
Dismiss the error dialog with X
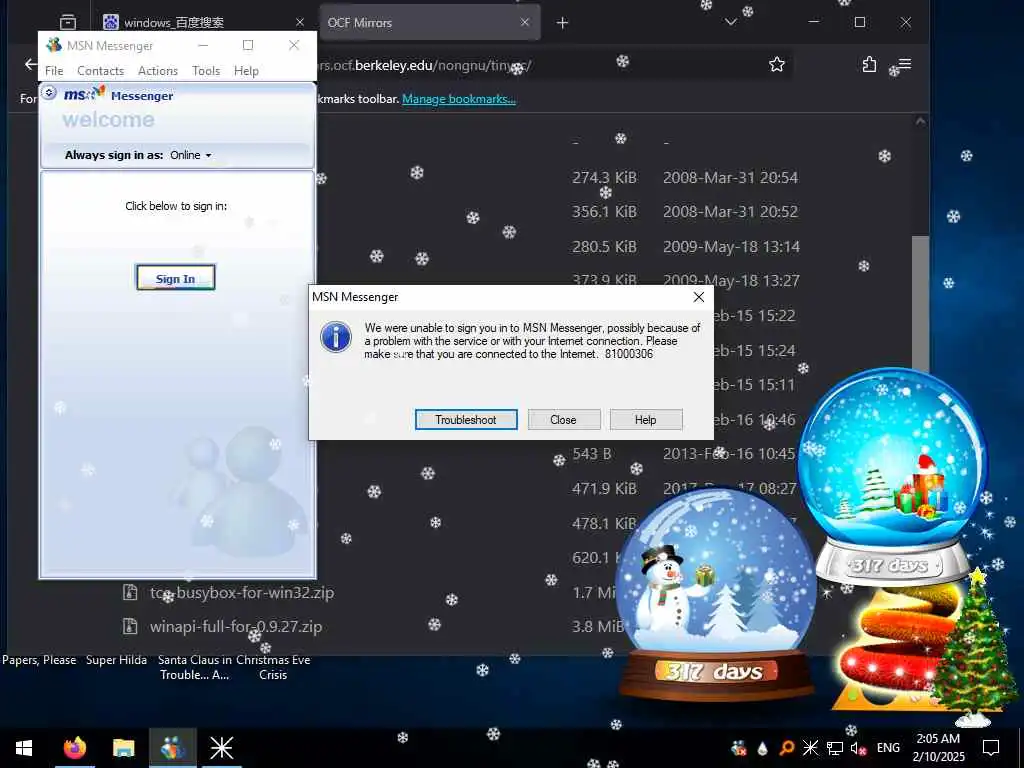pos(699,297)
